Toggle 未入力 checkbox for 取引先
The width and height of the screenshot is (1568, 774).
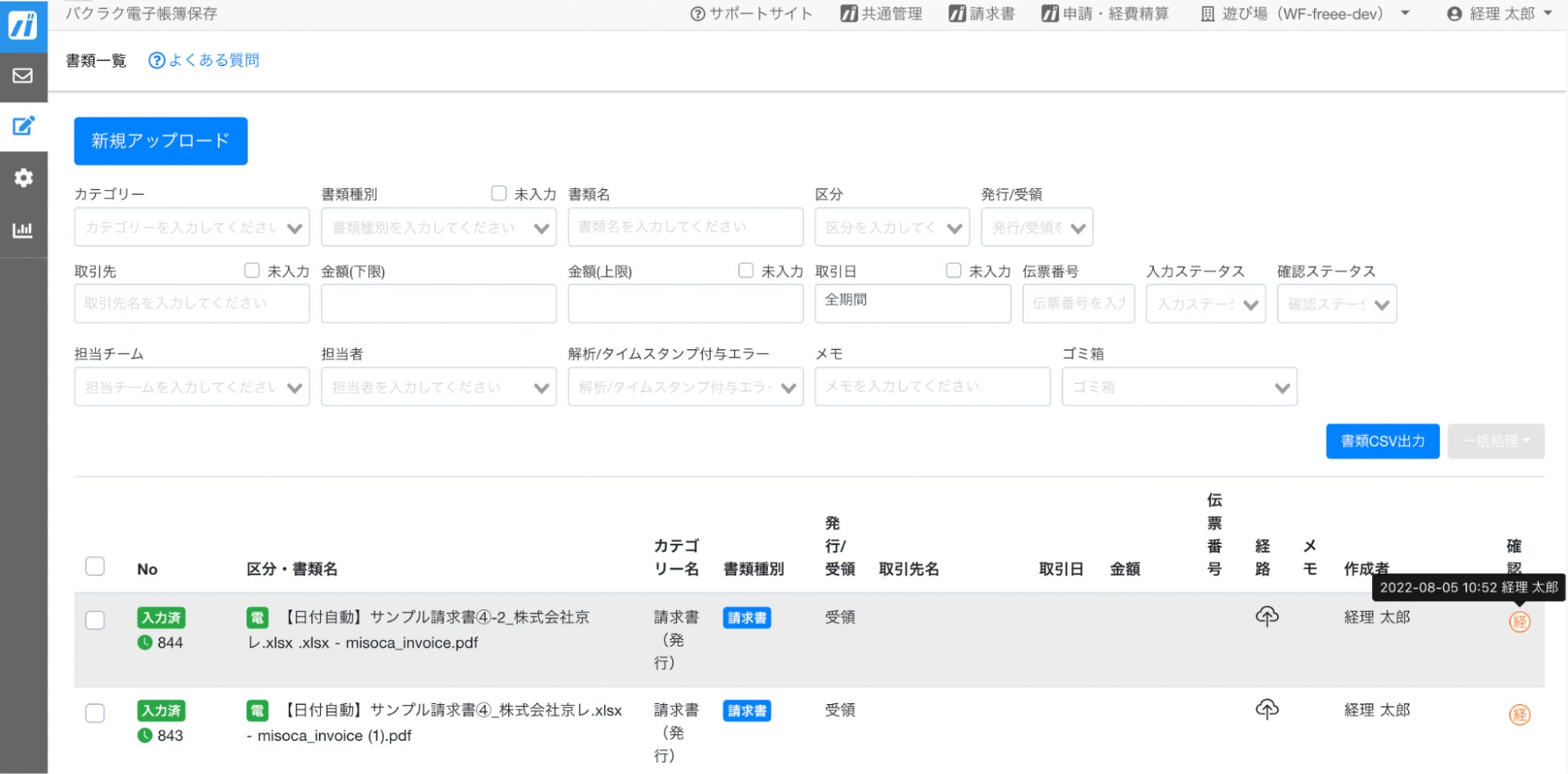[x=252, y=270]
